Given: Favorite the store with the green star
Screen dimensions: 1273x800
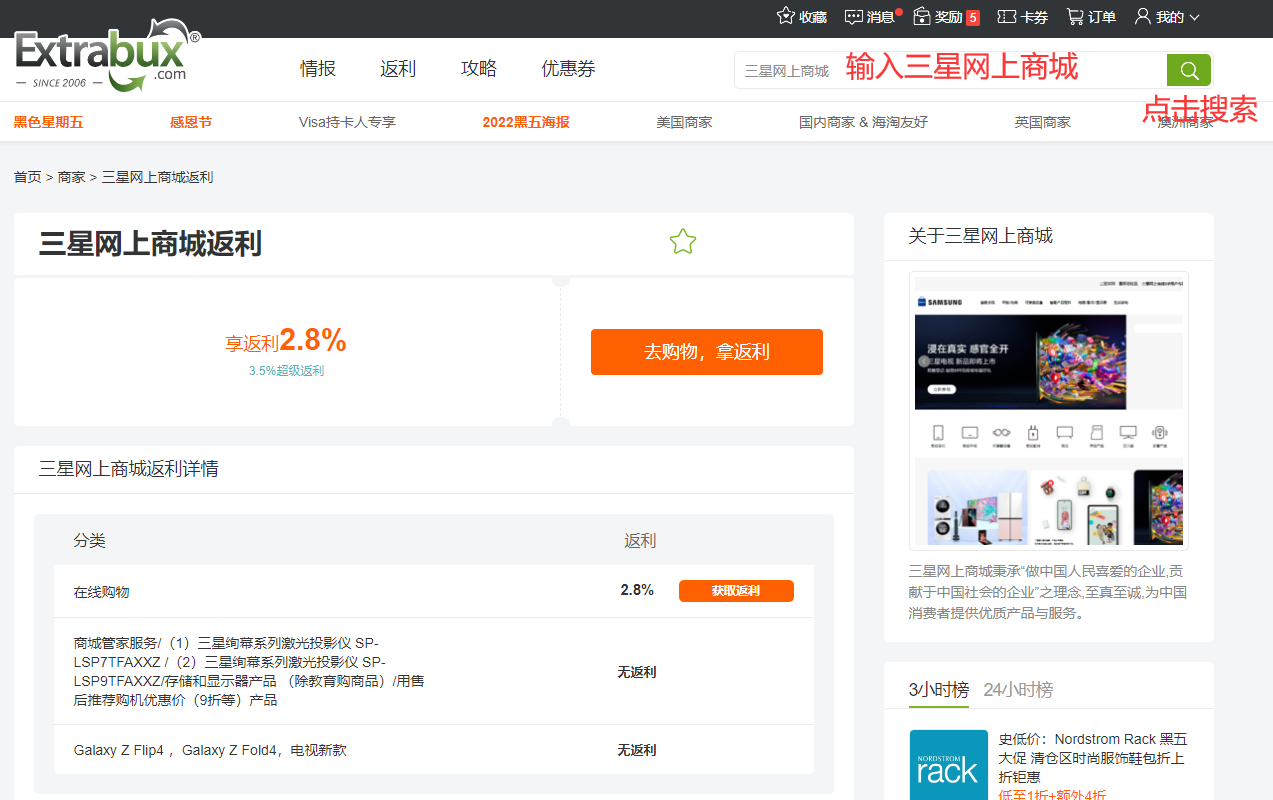Looking at the screenshot, I should click(682, 241).
